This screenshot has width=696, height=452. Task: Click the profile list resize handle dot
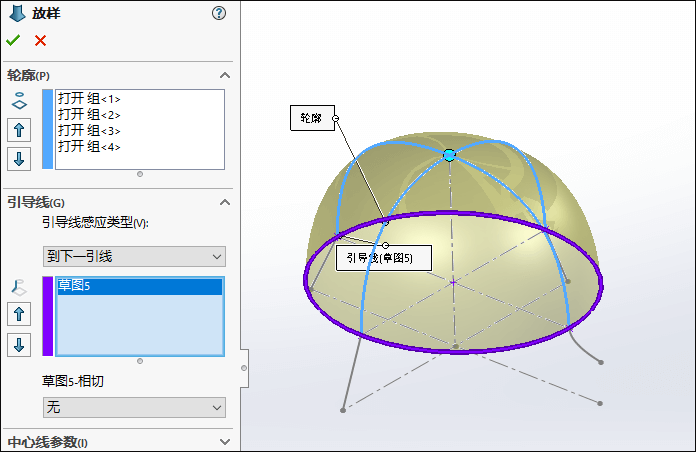click(140, 174)
